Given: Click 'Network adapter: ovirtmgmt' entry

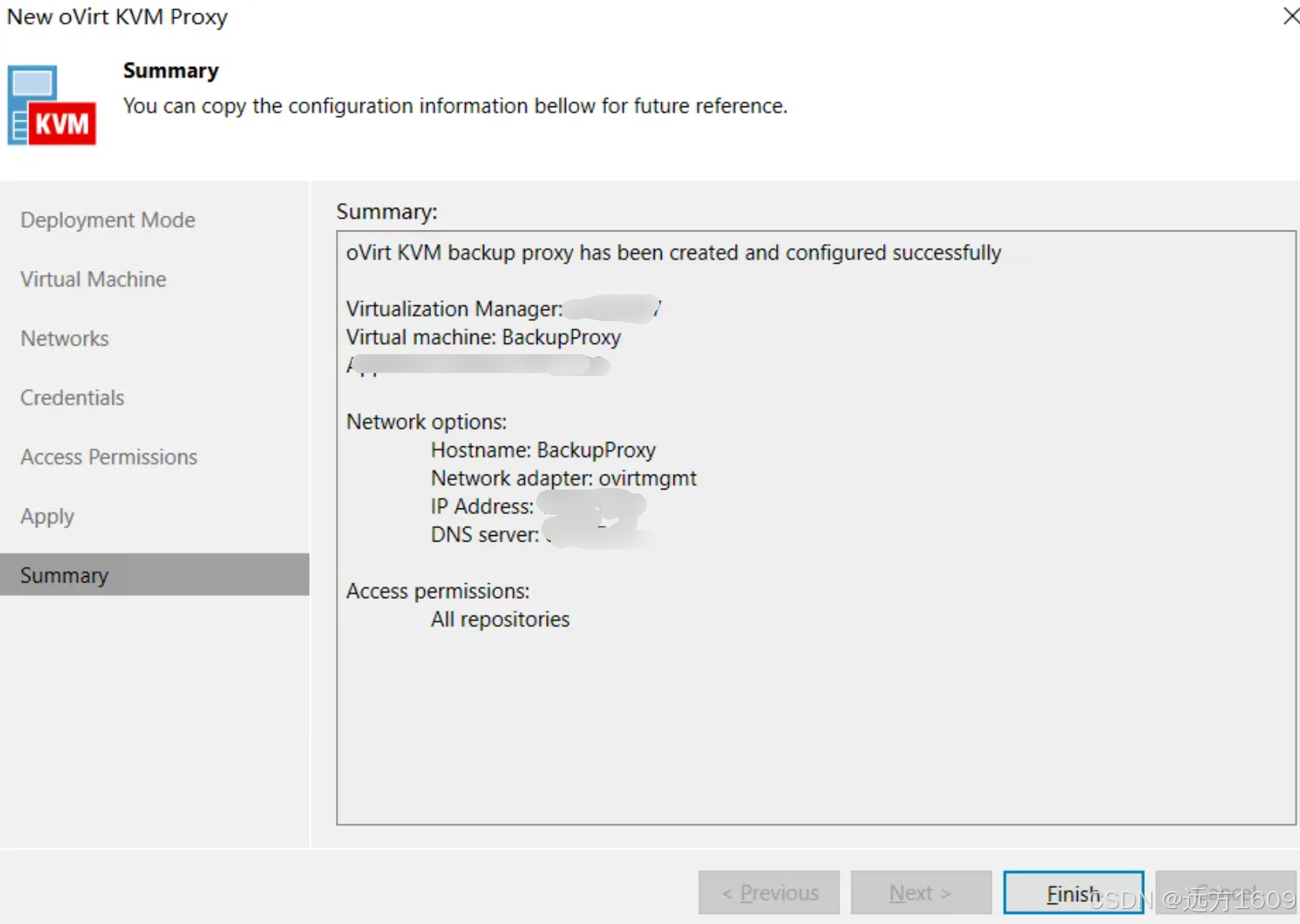Looking at the screenshot, I should point(563,479).
